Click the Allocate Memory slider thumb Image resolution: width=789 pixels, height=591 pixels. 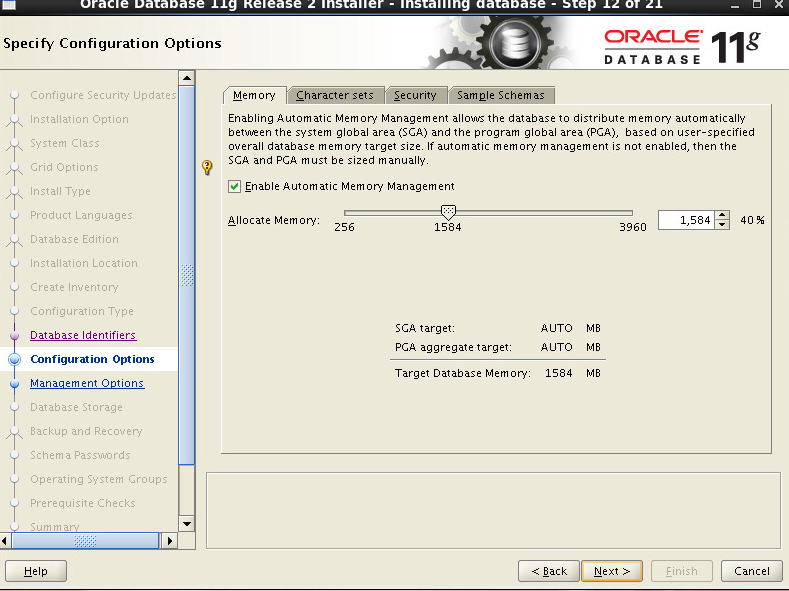(x=448, y=212)
